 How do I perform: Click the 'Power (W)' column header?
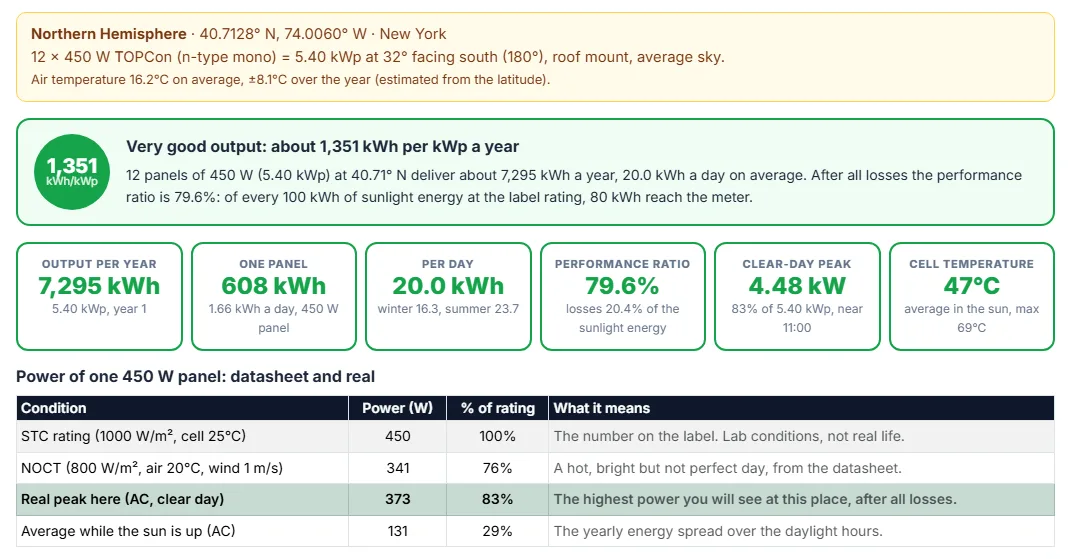click(x=398, y=408)
